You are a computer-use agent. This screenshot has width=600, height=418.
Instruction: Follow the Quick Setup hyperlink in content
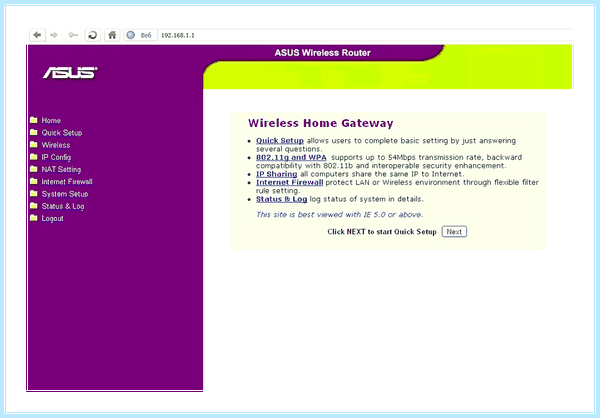(280, 141)
